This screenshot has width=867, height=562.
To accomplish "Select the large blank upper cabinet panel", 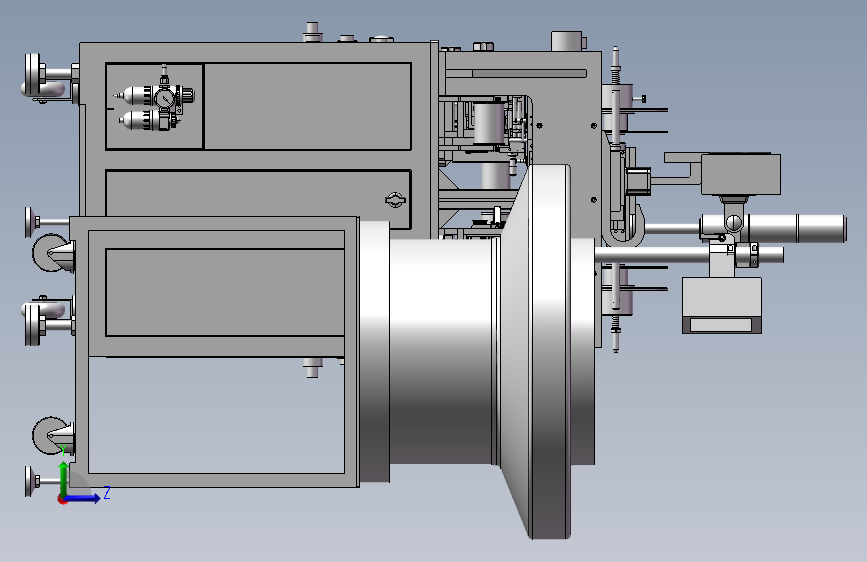I will pyautogui.click(x=308, y=106).
